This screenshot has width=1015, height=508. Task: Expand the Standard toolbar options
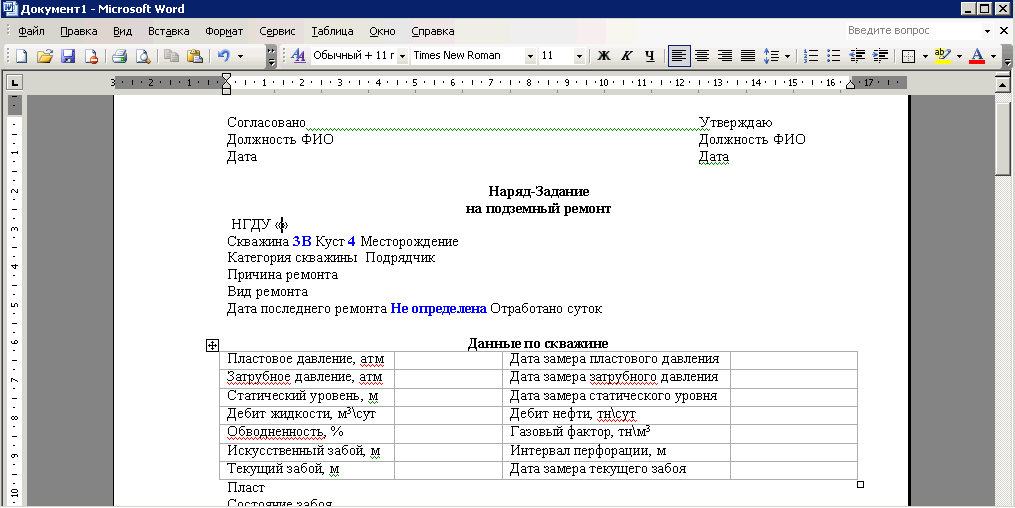271,56
